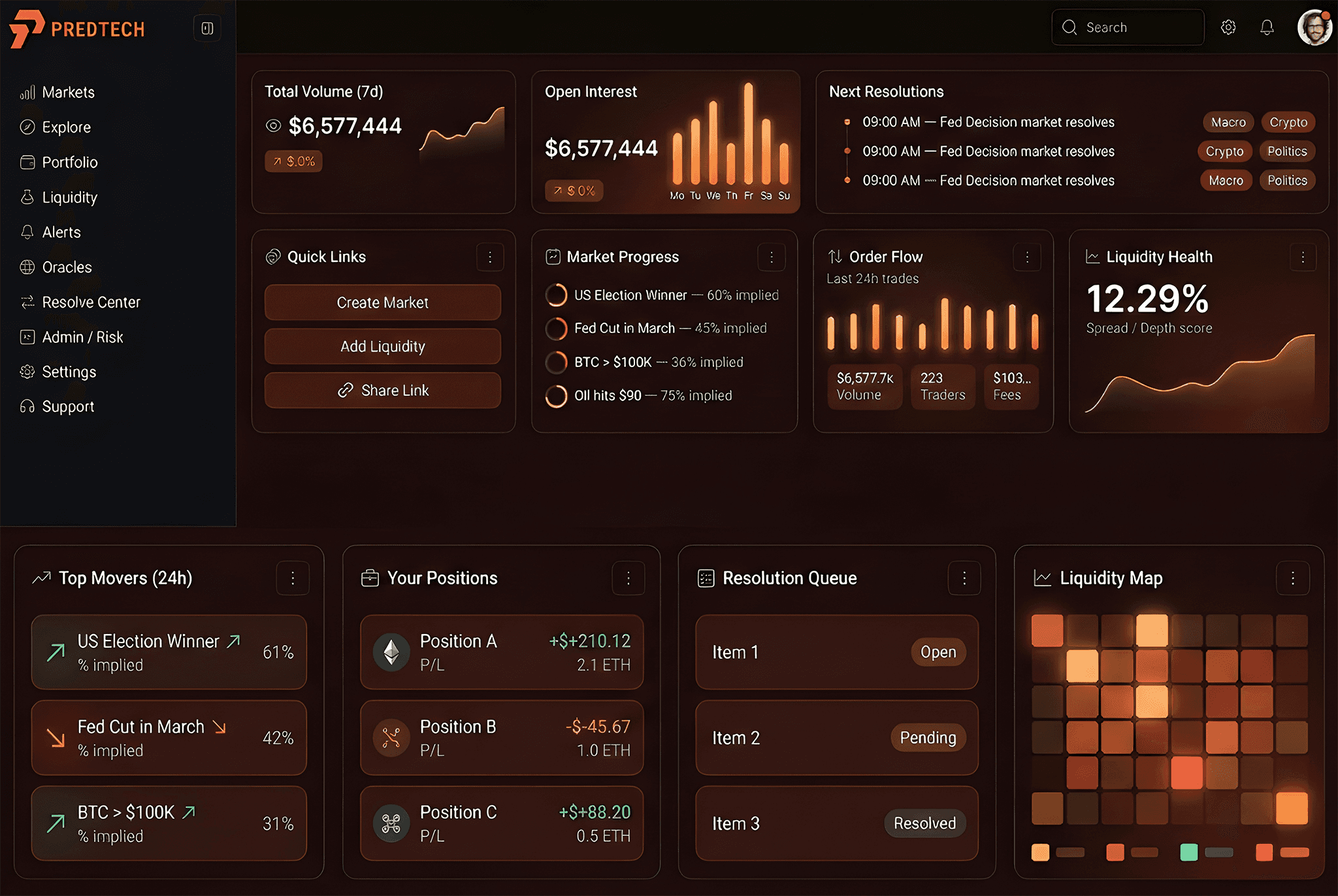1338x896 pixels.
Task: Expand the Top Movers options menu
Action: [x=293, y=578]
